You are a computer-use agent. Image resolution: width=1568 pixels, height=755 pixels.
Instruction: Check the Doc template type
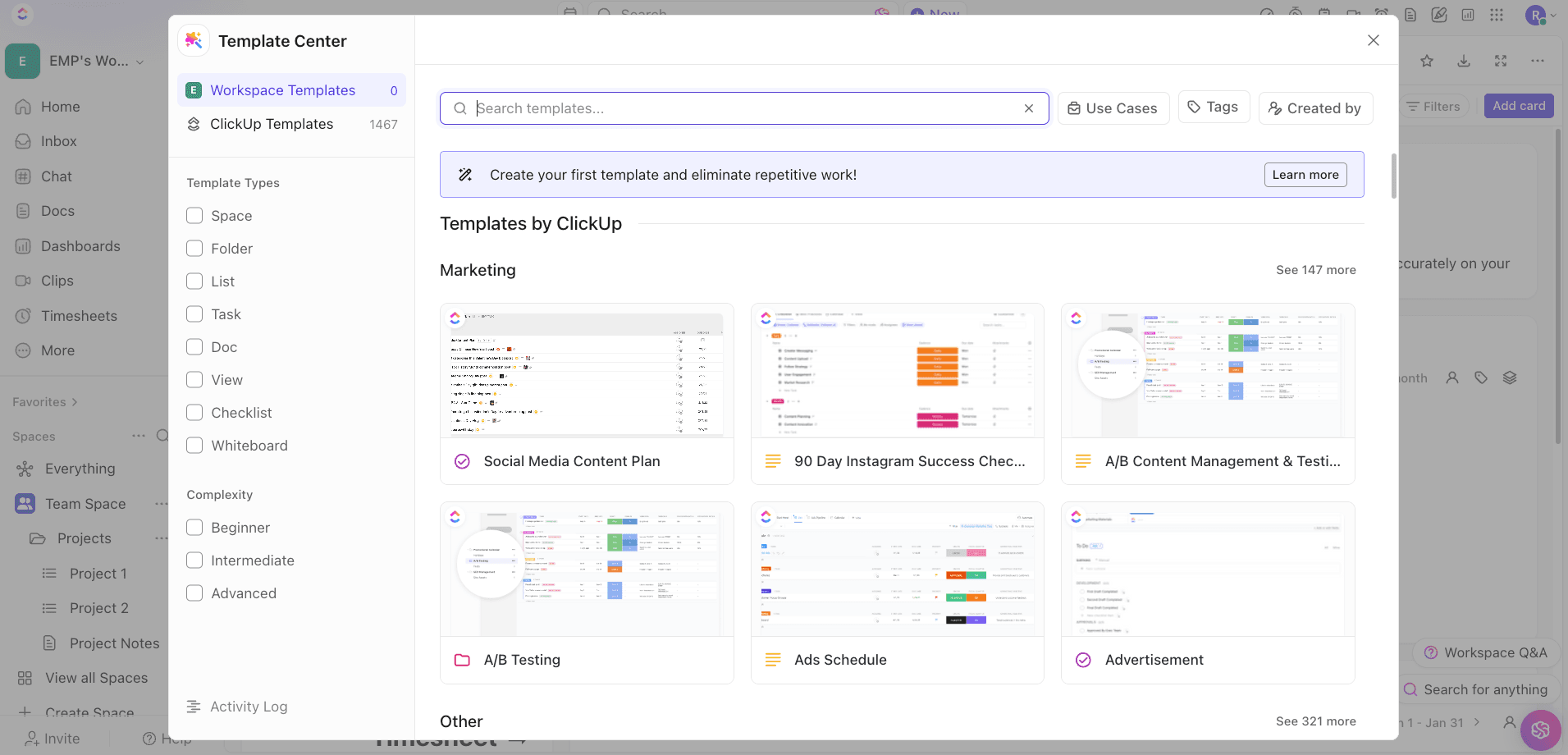[x=194, y=347]
